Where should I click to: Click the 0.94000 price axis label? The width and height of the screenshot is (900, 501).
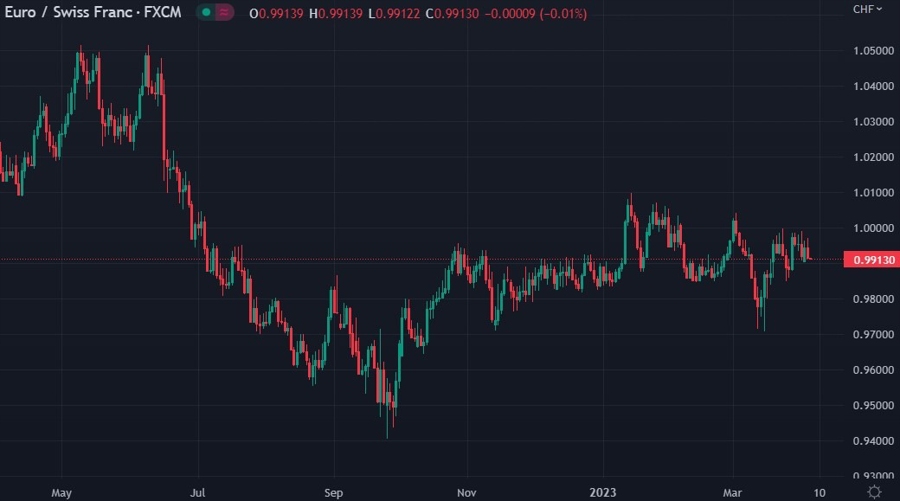(x=873, y=441)
